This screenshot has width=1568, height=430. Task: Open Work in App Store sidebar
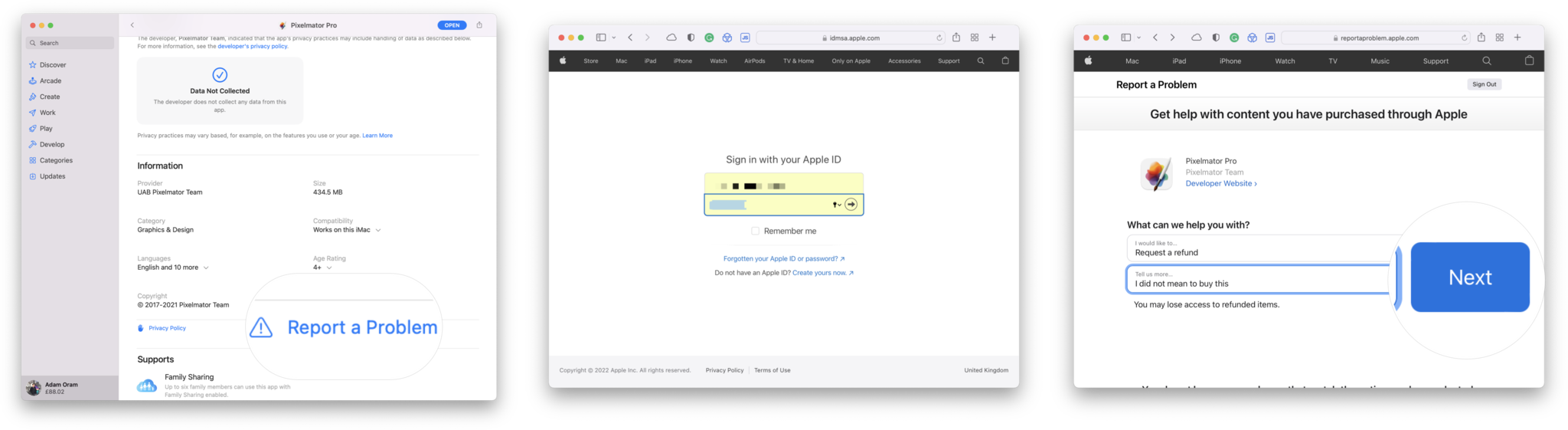click(x=47, y=113)
